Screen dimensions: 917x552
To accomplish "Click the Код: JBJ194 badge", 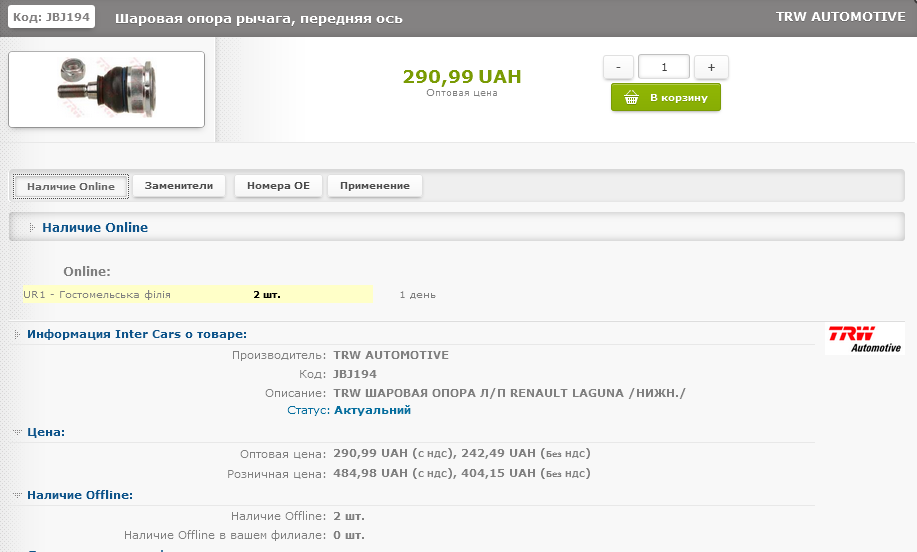I will tap(53, 17).
